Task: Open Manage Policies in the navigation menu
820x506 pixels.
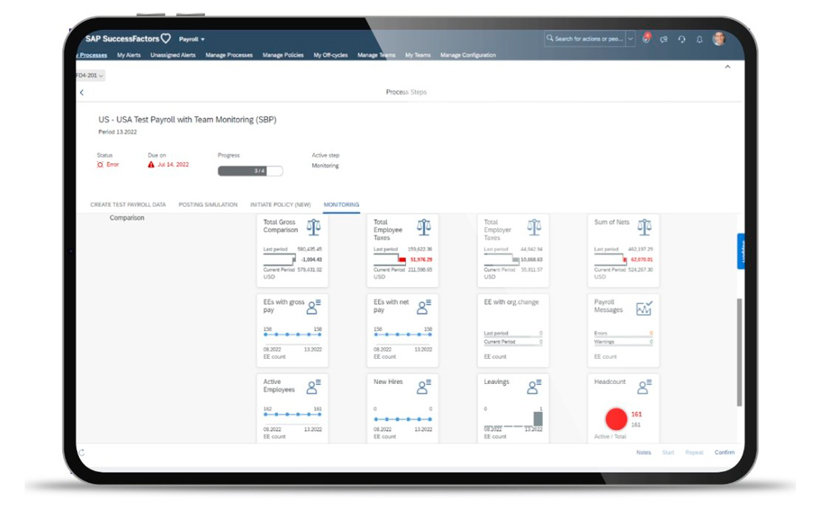Action: [x=283, y=55]
